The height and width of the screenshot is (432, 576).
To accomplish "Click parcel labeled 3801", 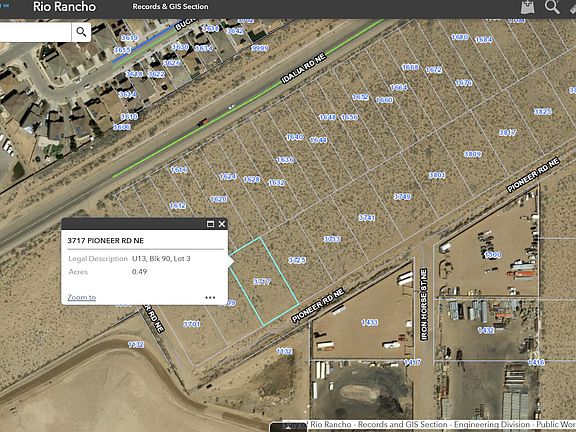I will (x=437, y=175).
